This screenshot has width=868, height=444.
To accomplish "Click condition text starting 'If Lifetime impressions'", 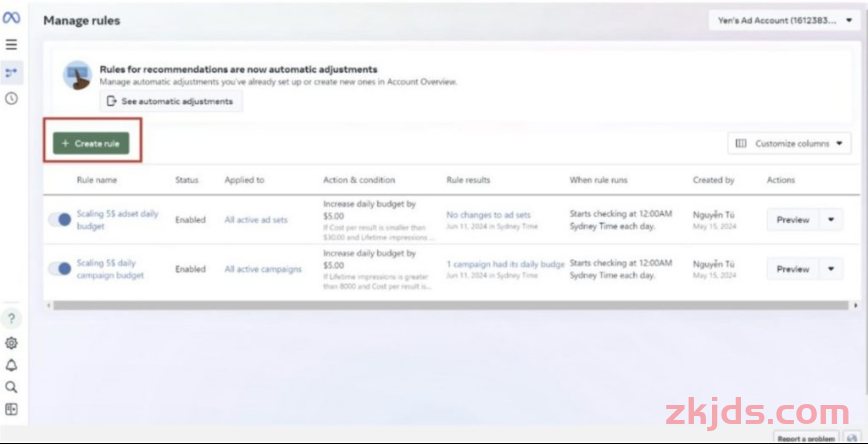I will (x=376, y=281).
